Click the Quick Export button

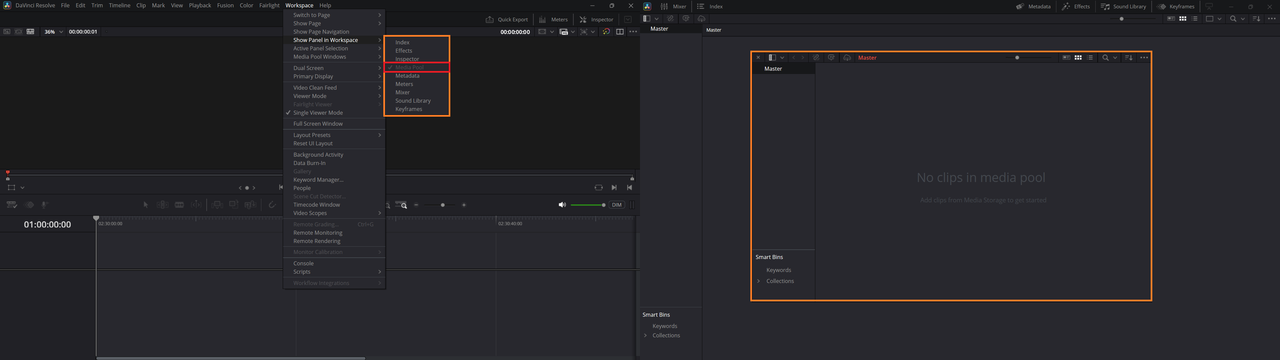[507, 19]
